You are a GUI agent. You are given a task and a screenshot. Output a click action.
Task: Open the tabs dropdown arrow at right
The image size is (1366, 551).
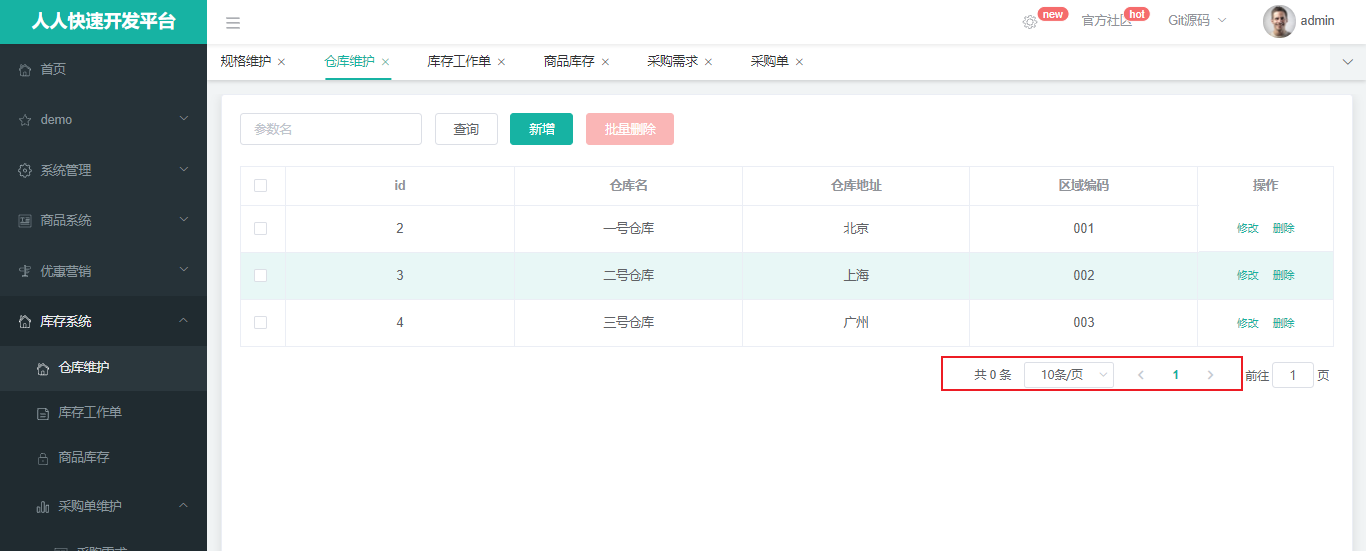(x=1348, y=62)
